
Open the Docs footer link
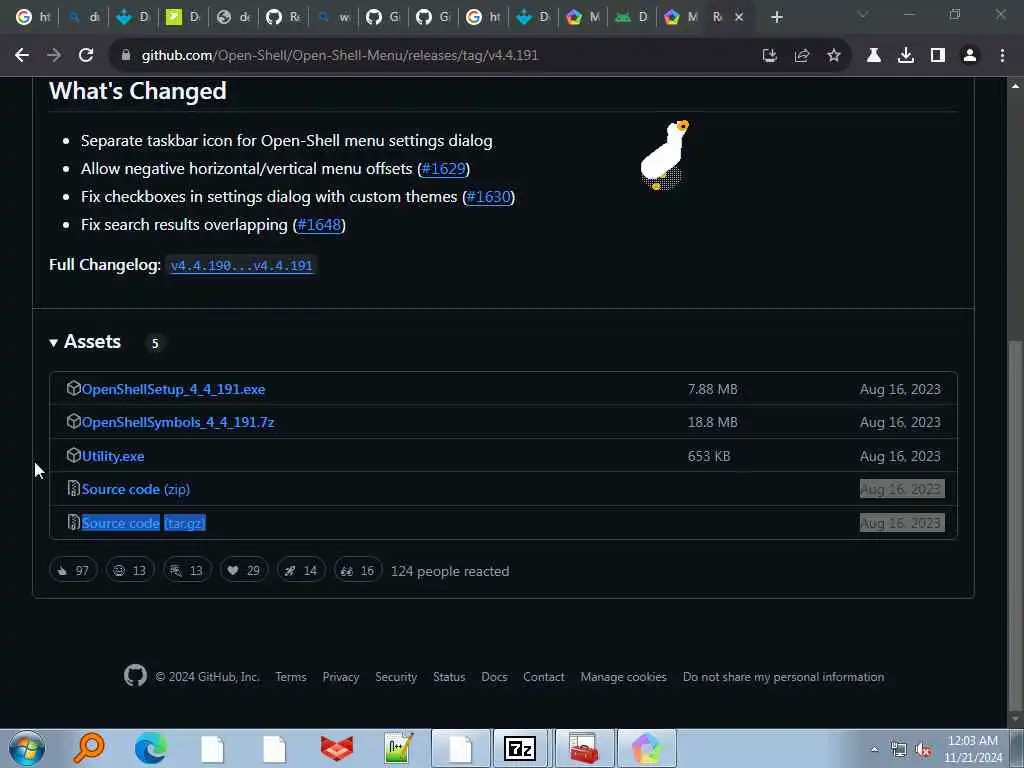click(494, 677)
